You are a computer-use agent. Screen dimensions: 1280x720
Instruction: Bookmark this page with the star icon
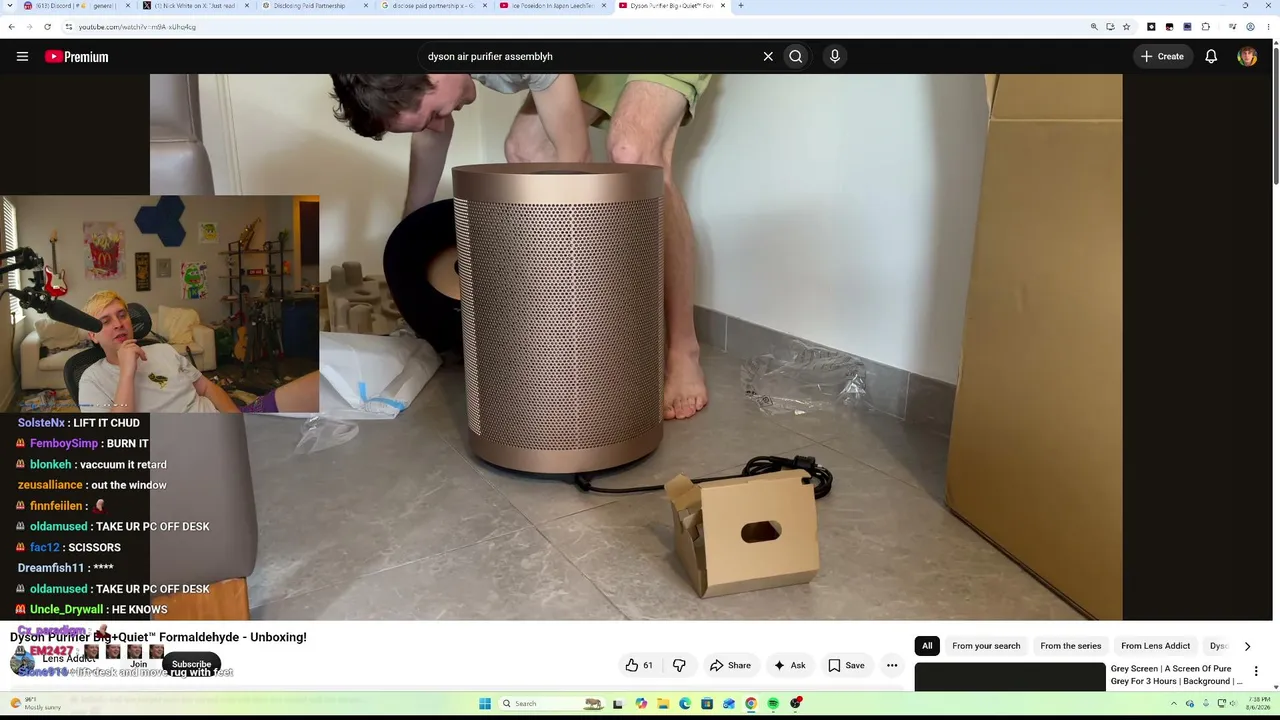point(1126,27)
